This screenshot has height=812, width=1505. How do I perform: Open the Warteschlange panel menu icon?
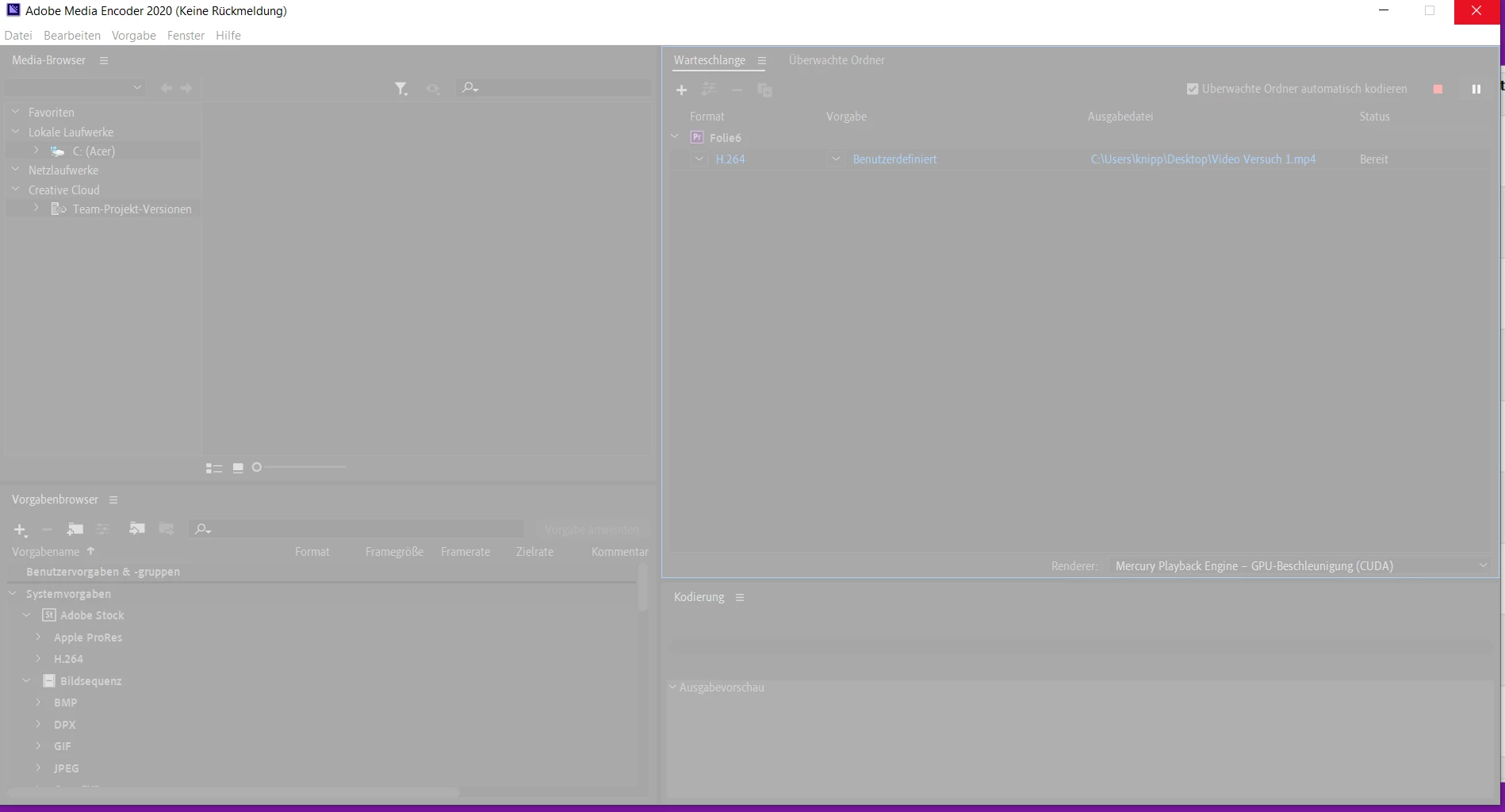pyautogui.click(x=762, y=60)
